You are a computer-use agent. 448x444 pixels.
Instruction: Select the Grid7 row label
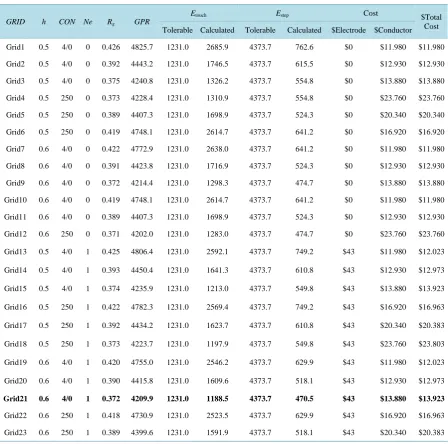pos(15,149)
